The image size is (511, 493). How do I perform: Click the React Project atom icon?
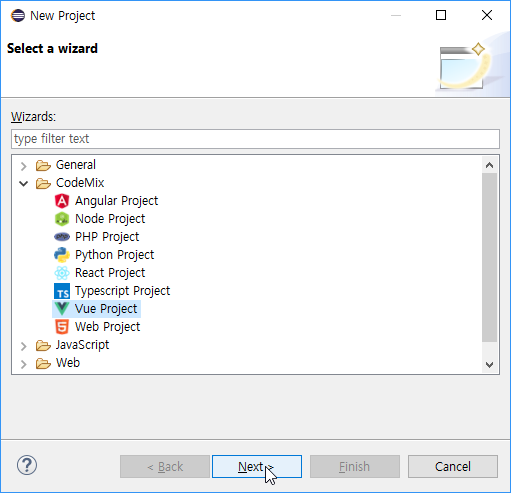[x=62, y=273]
